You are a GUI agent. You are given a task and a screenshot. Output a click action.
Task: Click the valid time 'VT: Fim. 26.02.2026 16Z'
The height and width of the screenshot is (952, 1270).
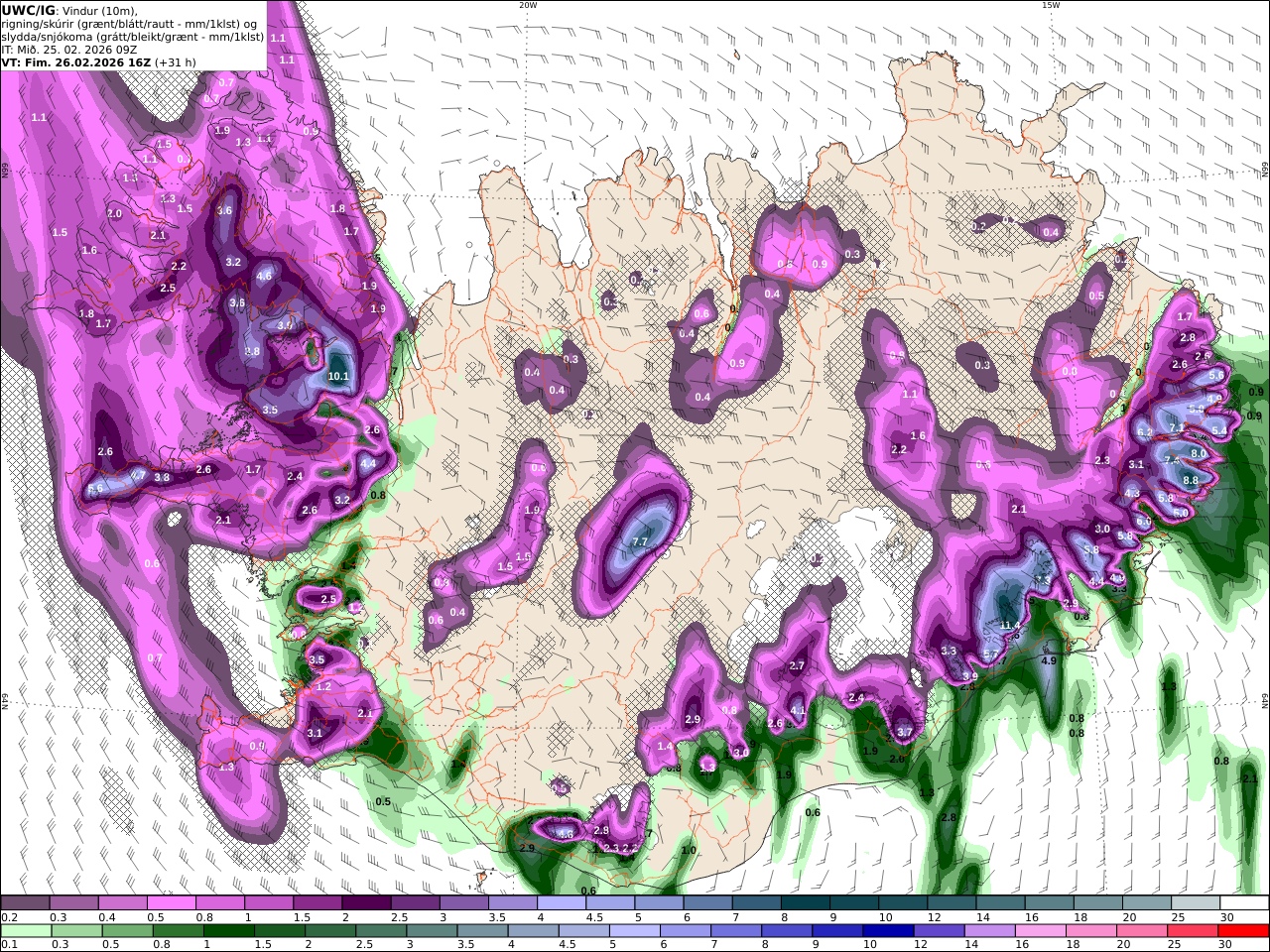click(75, 61)
